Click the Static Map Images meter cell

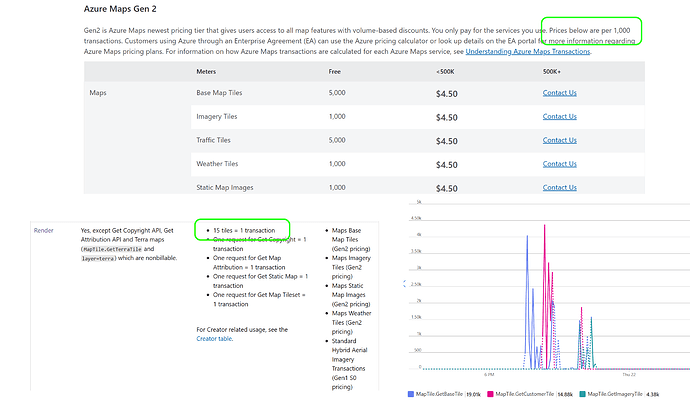click(225, 188)
